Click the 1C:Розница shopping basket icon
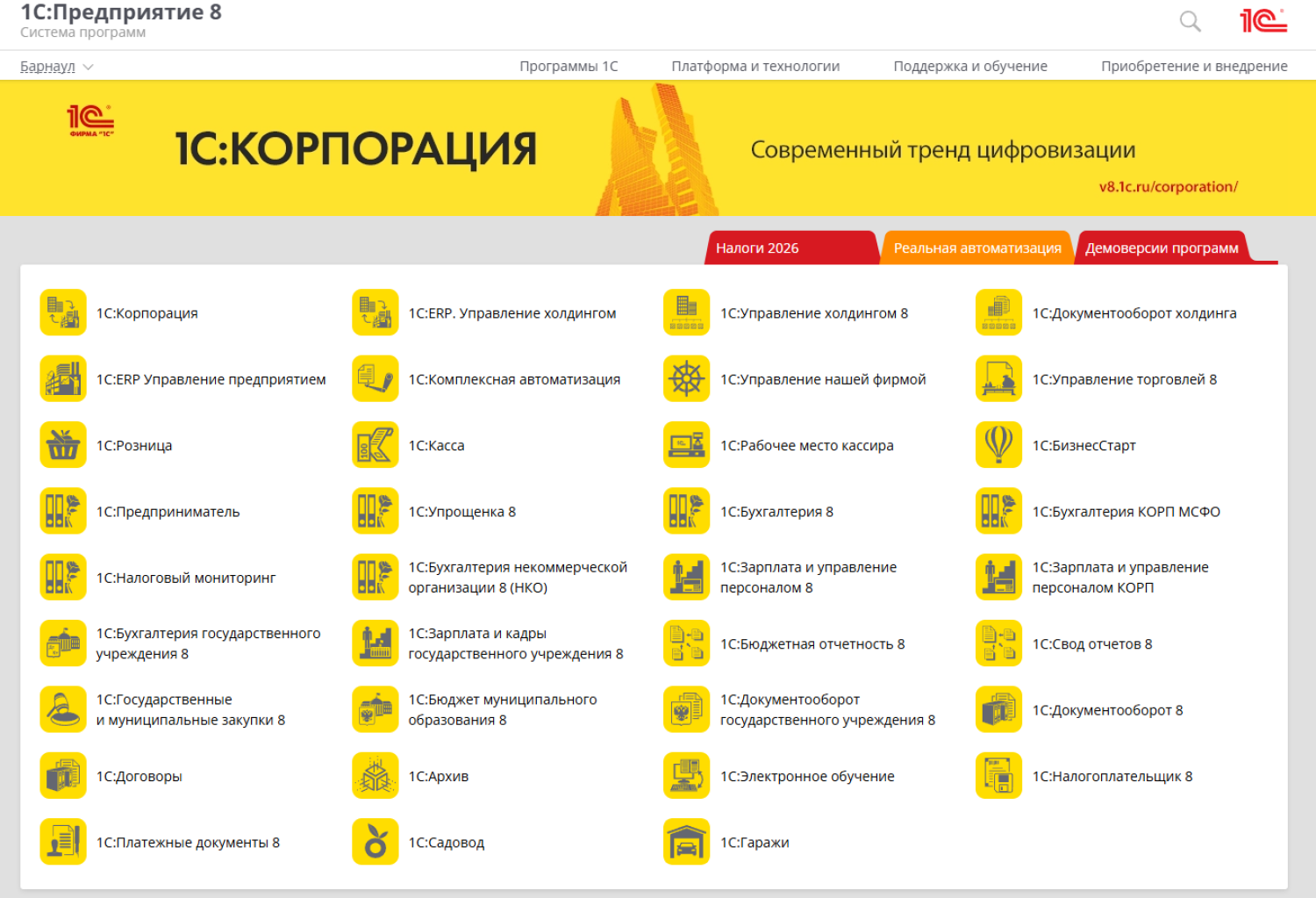Image resolution: width=1316 pixels, height=898 pixels. point(63,445)
